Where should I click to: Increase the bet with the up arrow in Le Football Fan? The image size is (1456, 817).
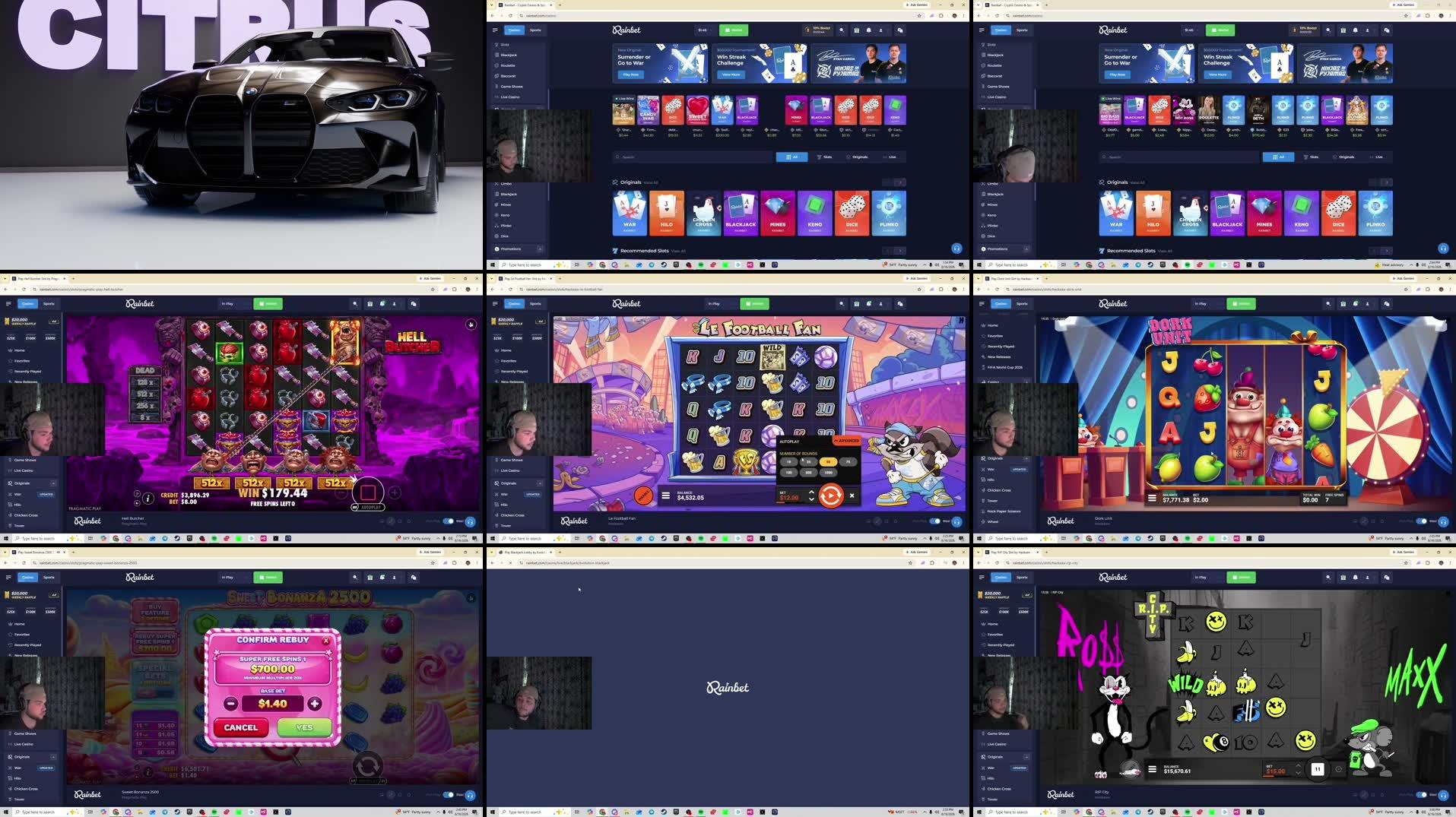(811, 492)
